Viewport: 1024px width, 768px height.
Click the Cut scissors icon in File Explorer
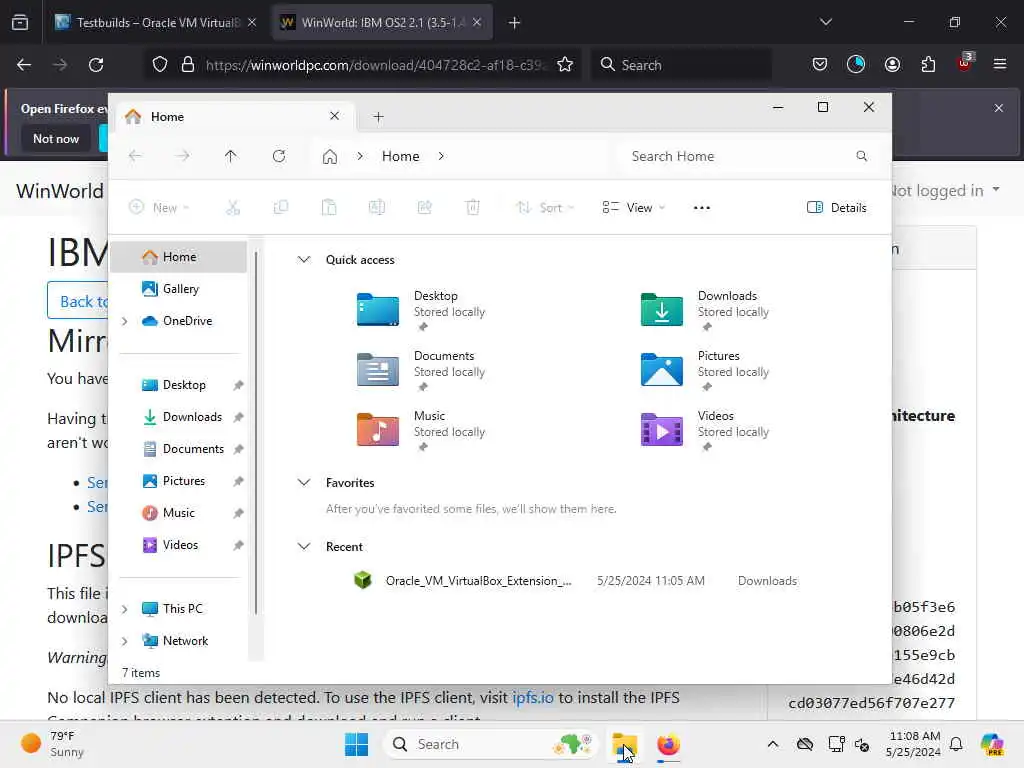click(233, 208)
